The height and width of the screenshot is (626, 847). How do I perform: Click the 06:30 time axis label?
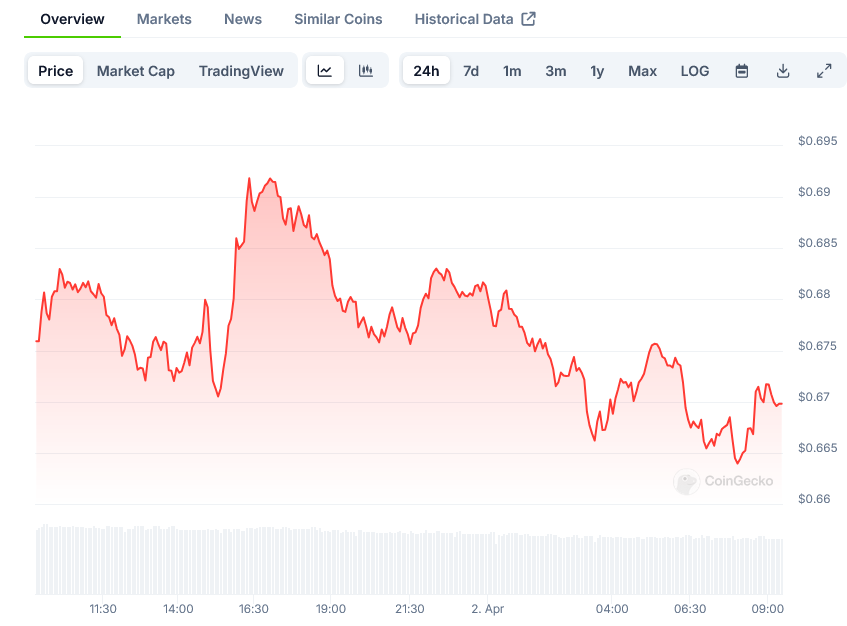point(690,609)
